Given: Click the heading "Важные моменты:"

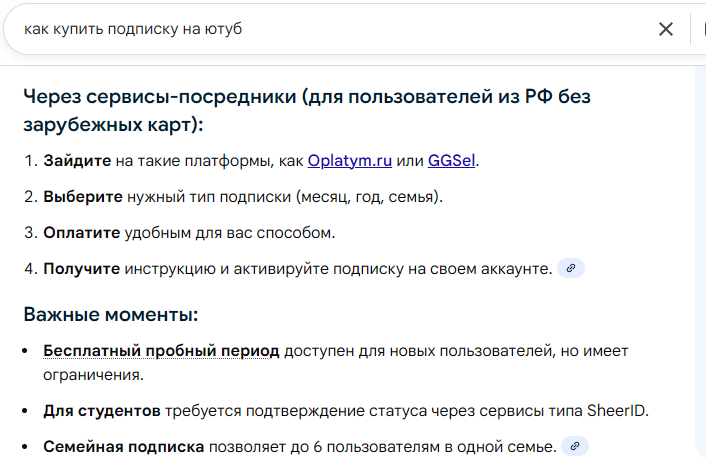Looking at the screenshot, I should (x=111, y=314).
